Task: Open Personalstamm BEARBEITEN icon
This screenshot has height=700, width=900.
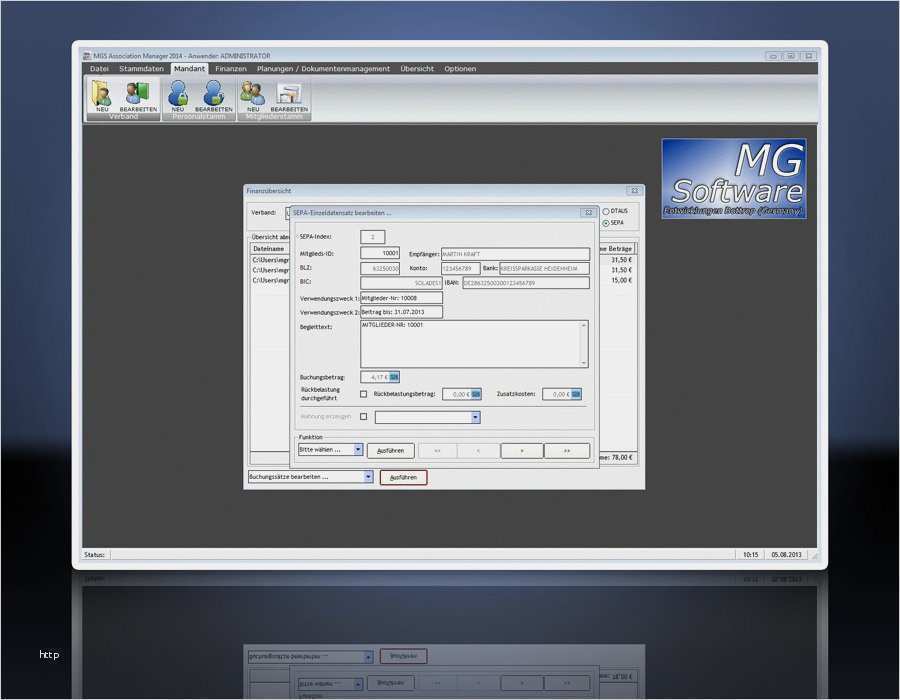Action: pyautogui.click(x=213, y=94)
